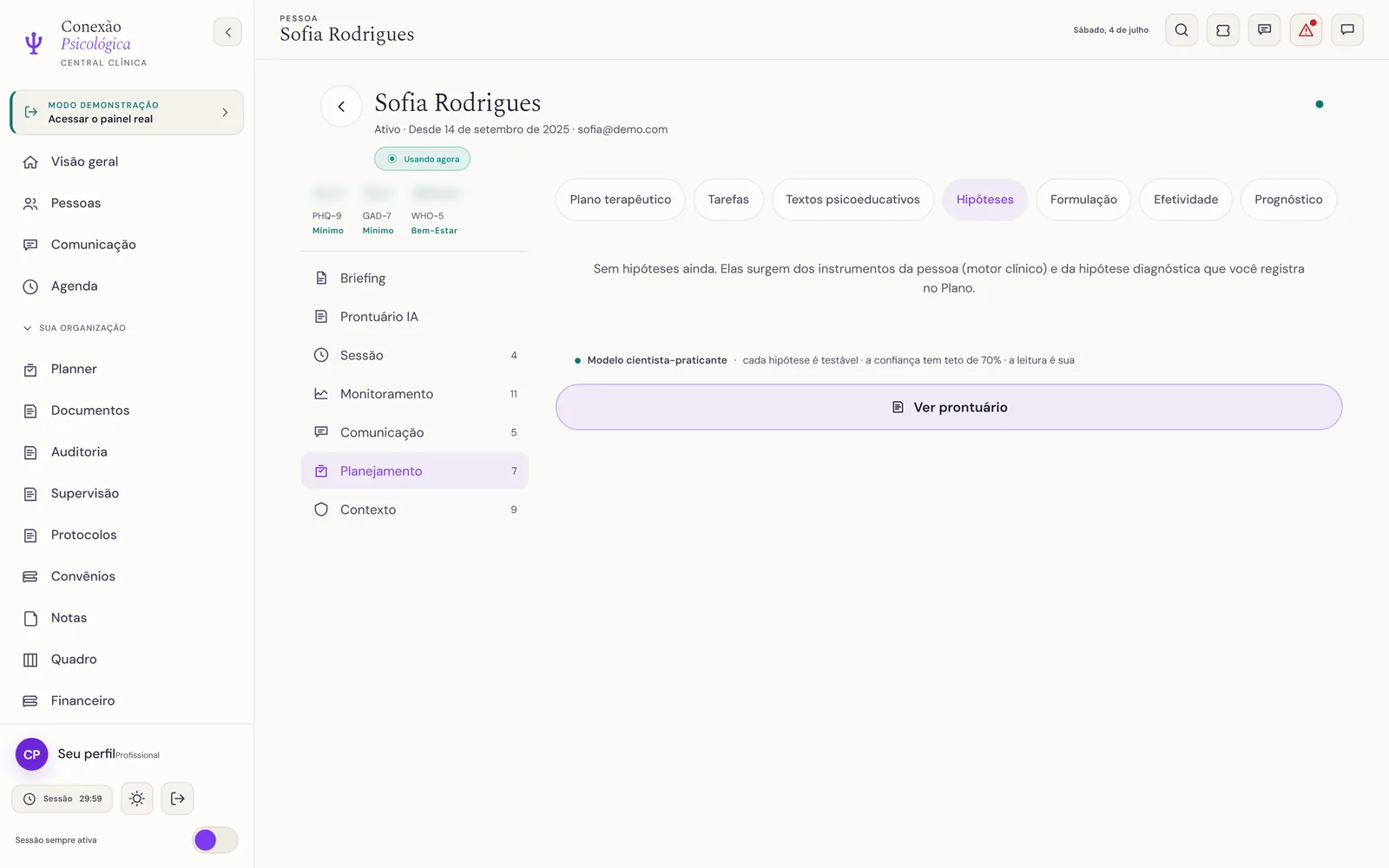Click the red alert warning icon

click(x=1306, y=30)
